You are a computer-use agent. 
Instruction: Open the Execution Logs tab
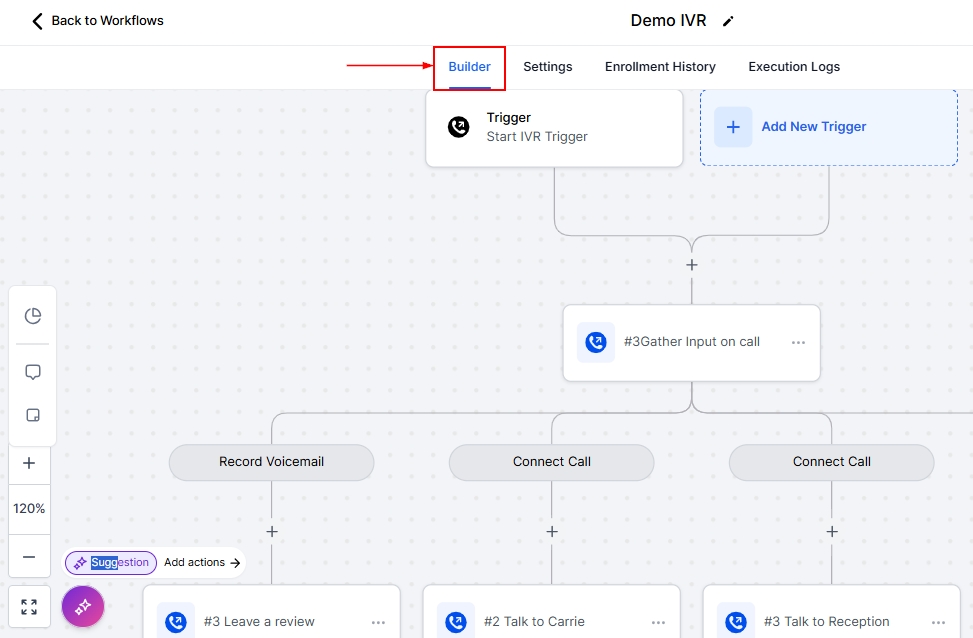click(x=794, y=67)
